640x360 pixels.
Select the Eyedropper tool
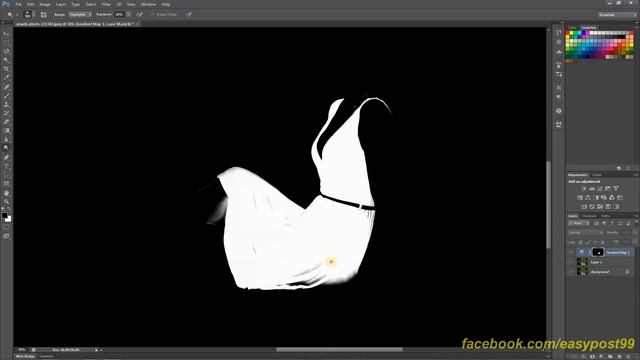click(6, 78)
